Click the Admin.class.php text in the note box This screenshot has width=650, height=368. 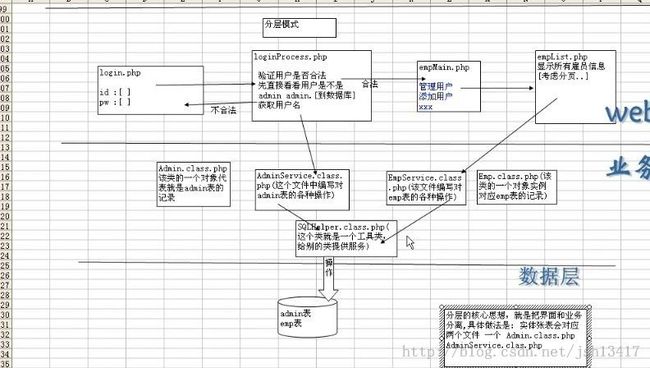(541, 335)
